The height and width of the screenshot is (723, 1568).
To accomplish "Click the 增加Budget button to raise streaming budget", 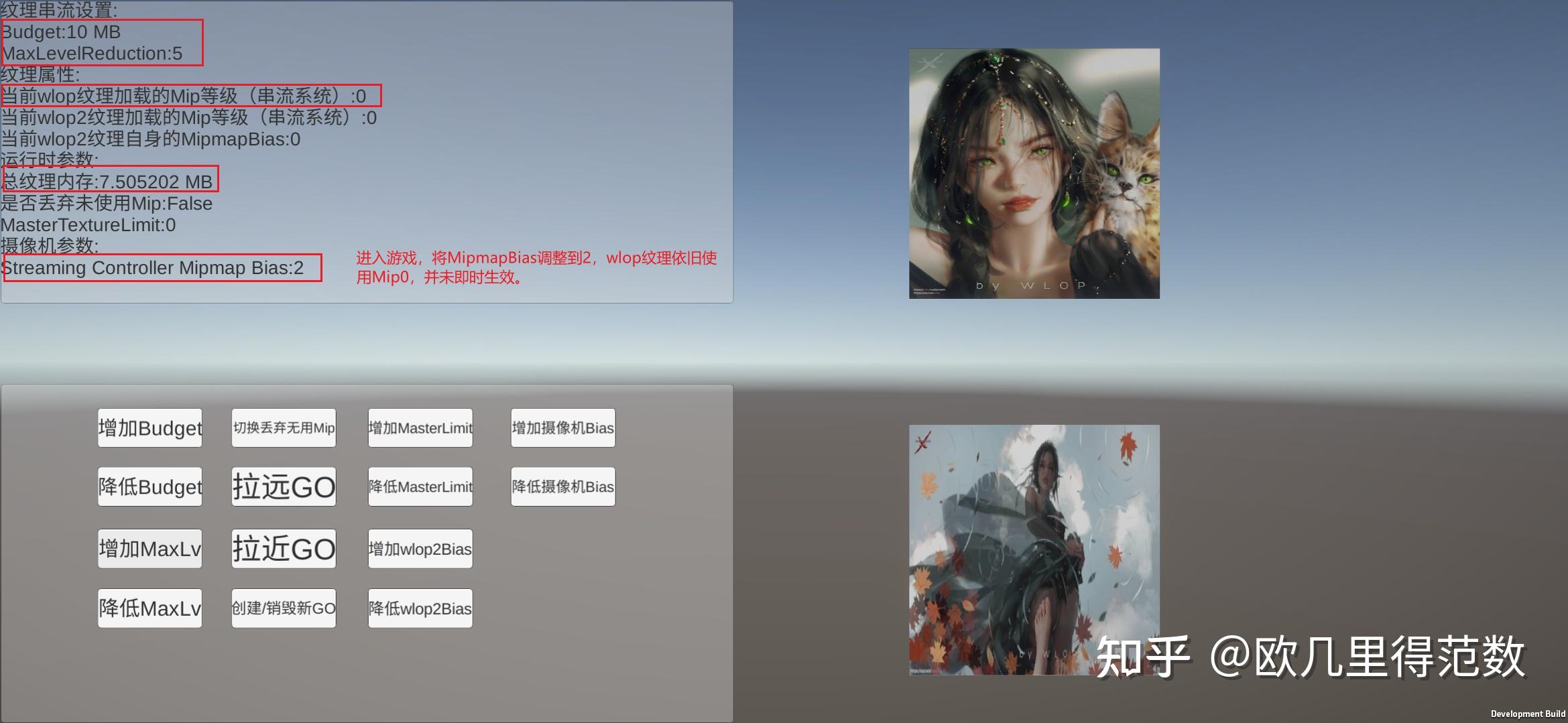I will tap(149, 427).
